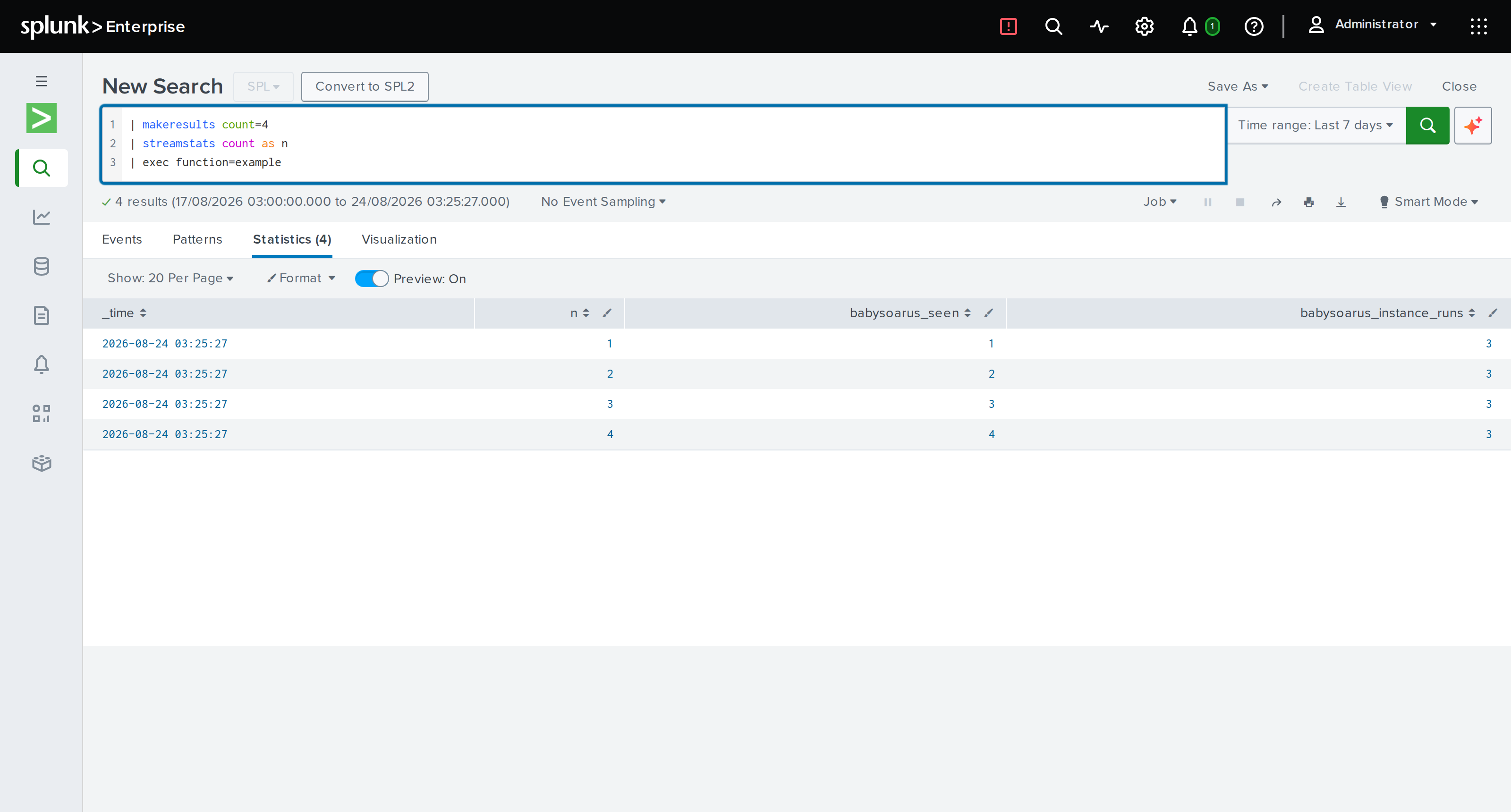Sort by the _time column
The image size is (1511, 812).
click(124, 313)
